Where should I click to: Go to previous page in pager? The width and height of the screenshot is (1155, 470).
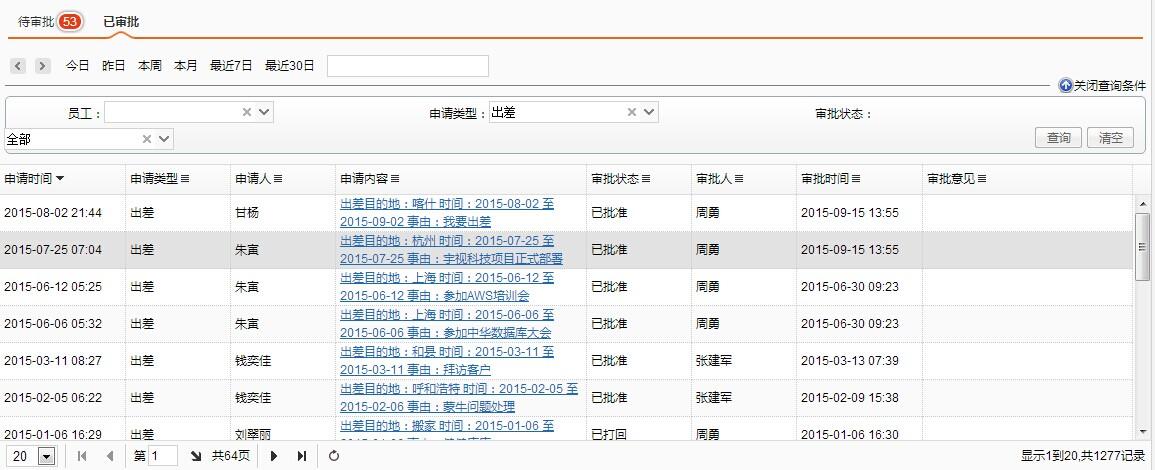109,456
